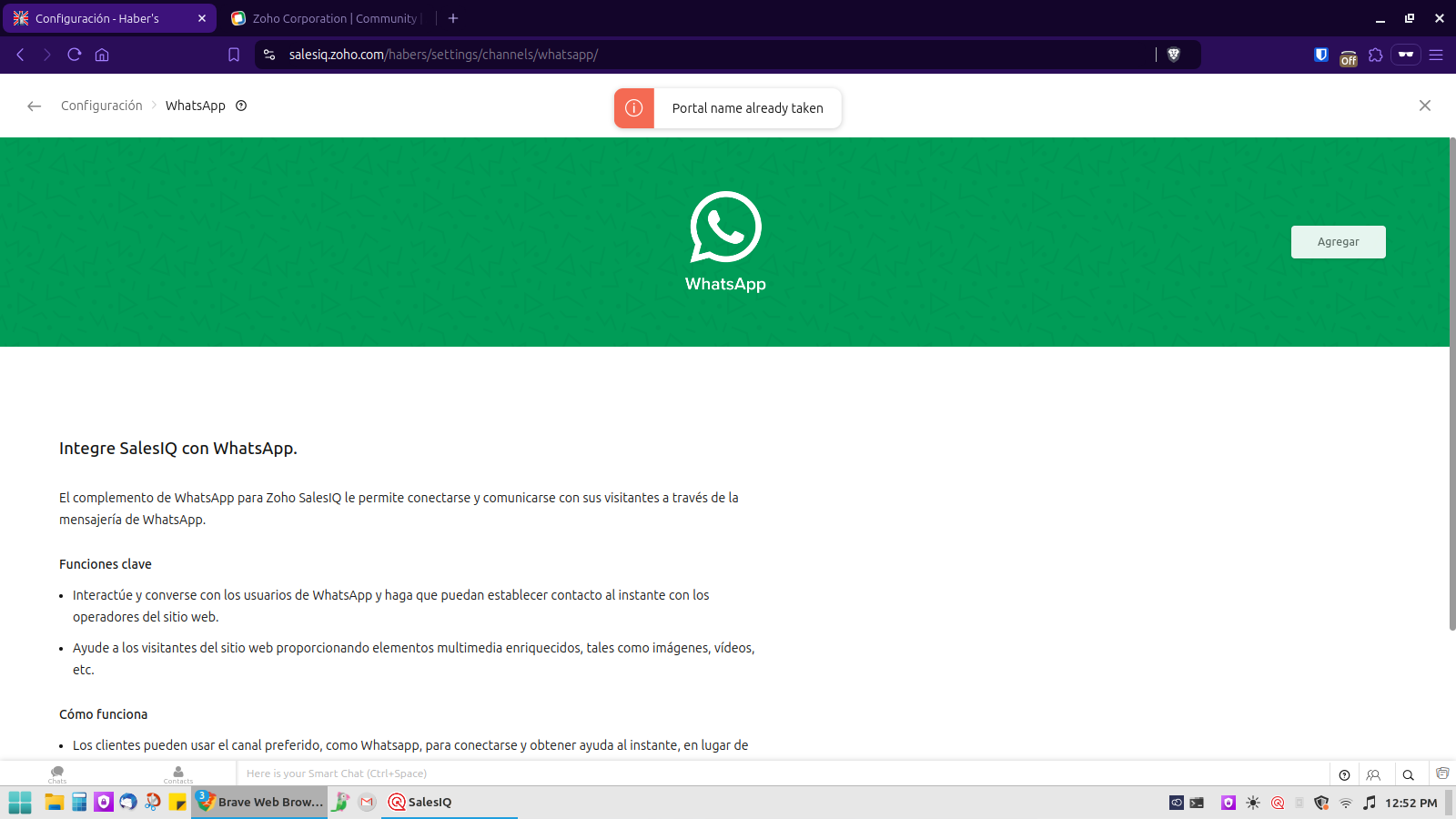The width and height of the screenshot is (1456, 819).
Task: Open the security shield tray icon
Action: [x=1321, y=803]
